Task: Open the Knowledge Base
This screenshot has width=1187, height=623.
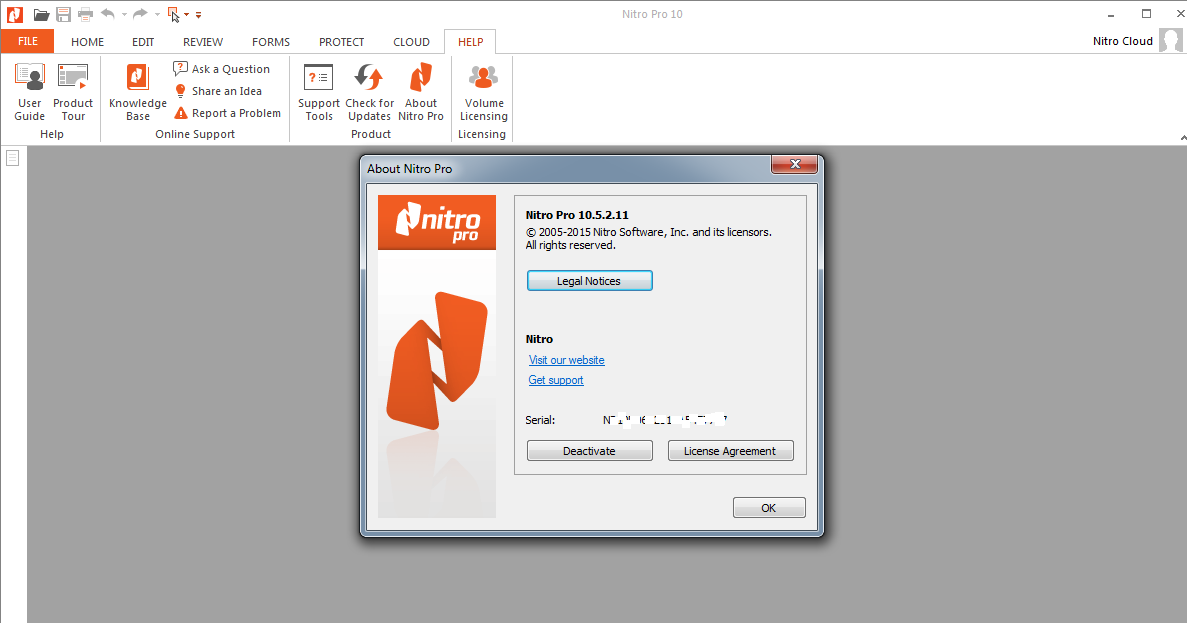Action: (137, 92)
